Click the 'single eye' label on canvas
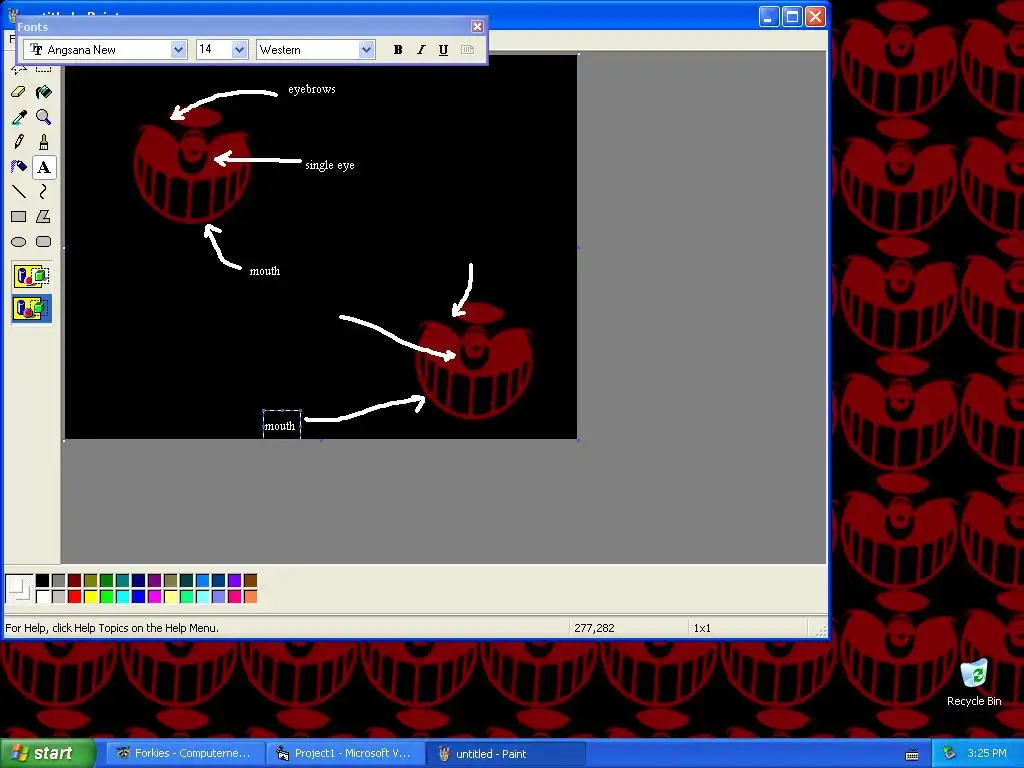Viewport: 1024px width, 768px height. (x=330, y=165)
